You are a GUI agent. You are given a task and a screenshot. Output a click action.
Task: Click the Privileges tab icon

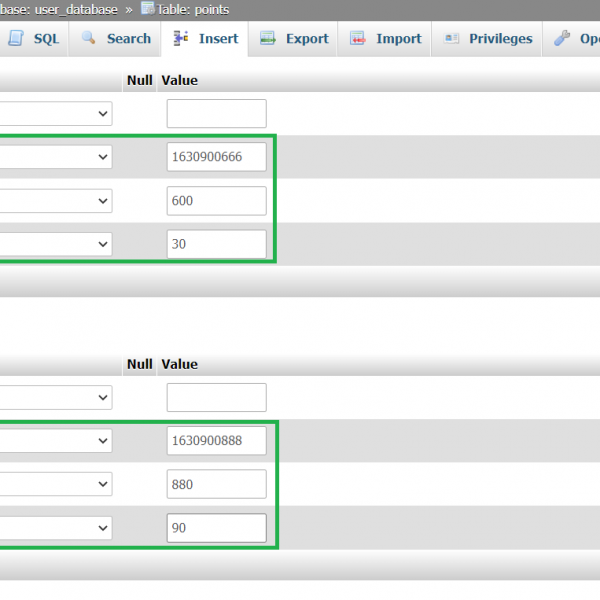pos(451,39)
